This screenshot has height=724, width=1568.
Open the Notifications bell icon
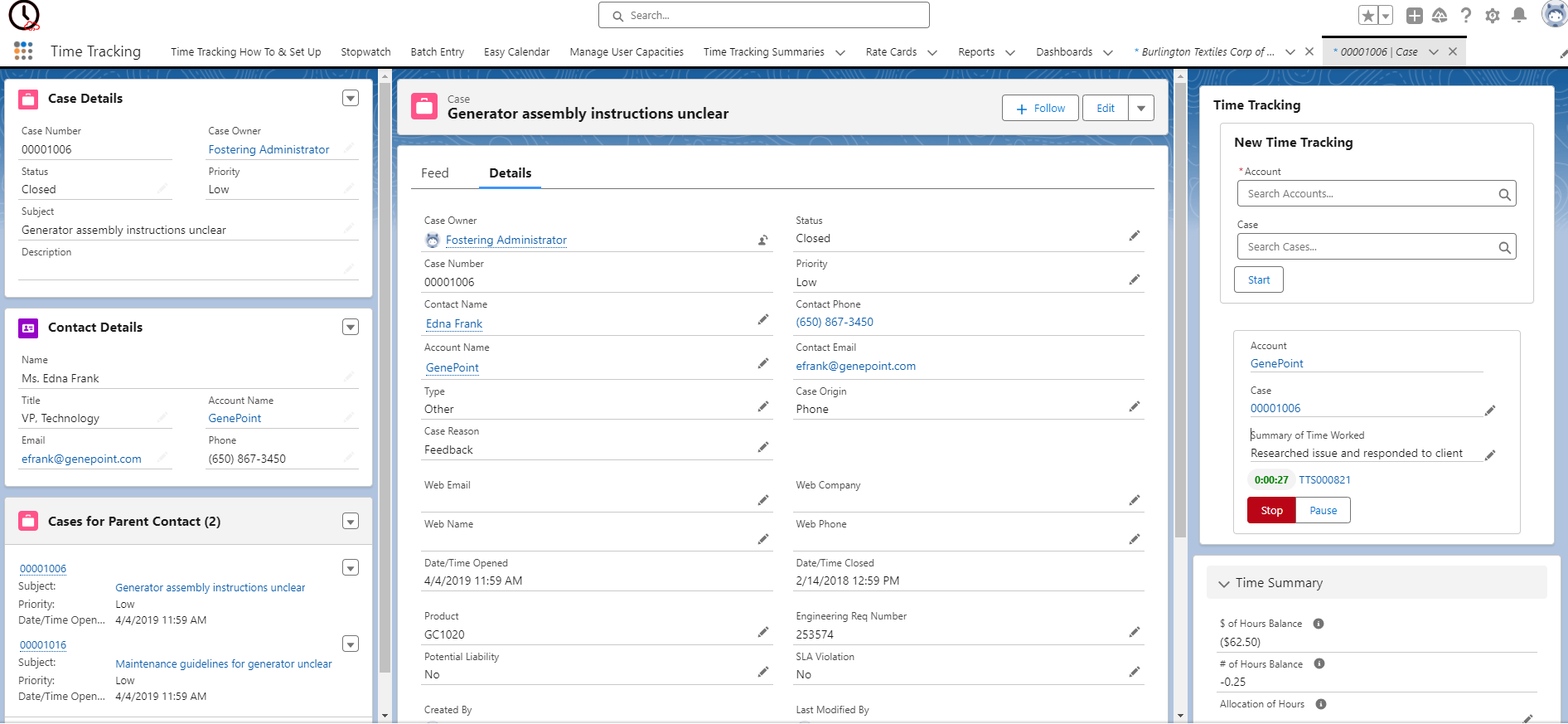[x=1519, y=16]
